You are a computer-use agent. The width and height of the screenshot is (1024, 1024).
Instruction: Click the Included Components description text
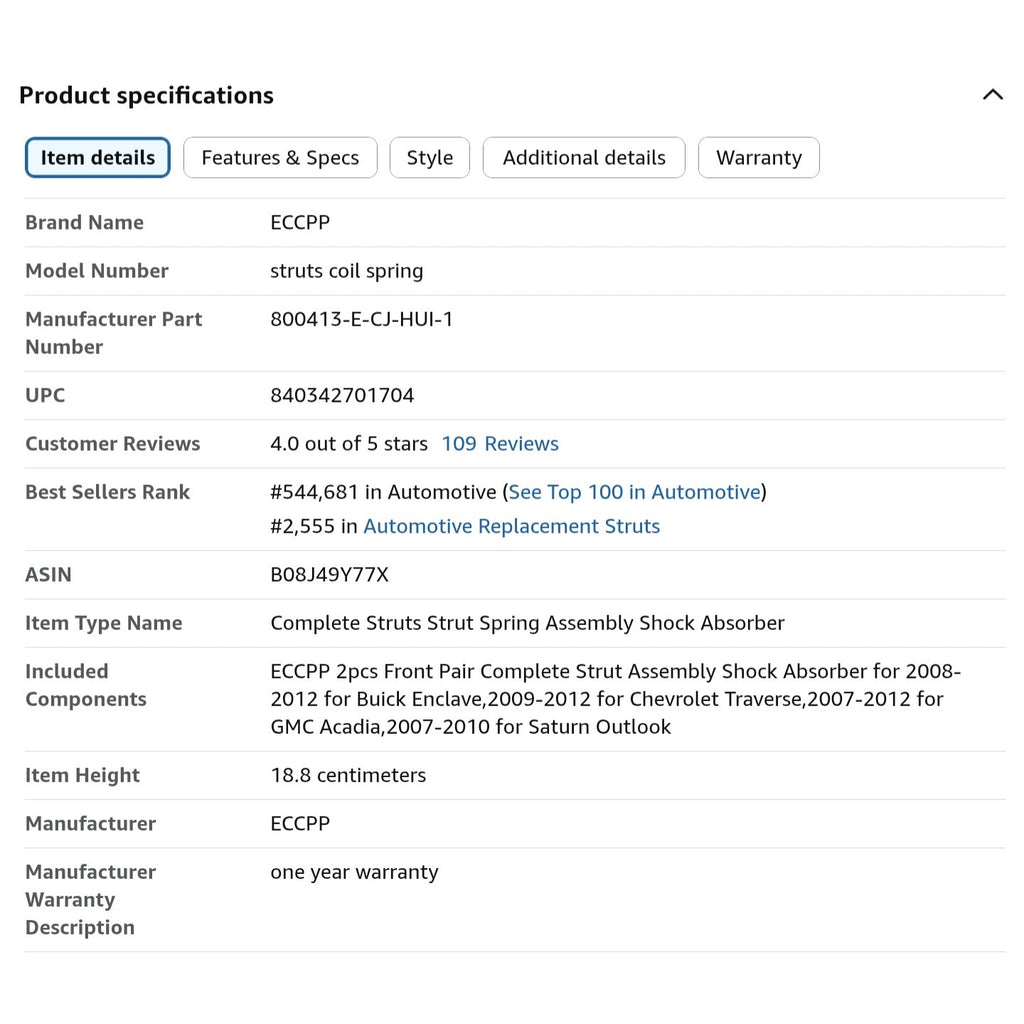pos(616,699)
